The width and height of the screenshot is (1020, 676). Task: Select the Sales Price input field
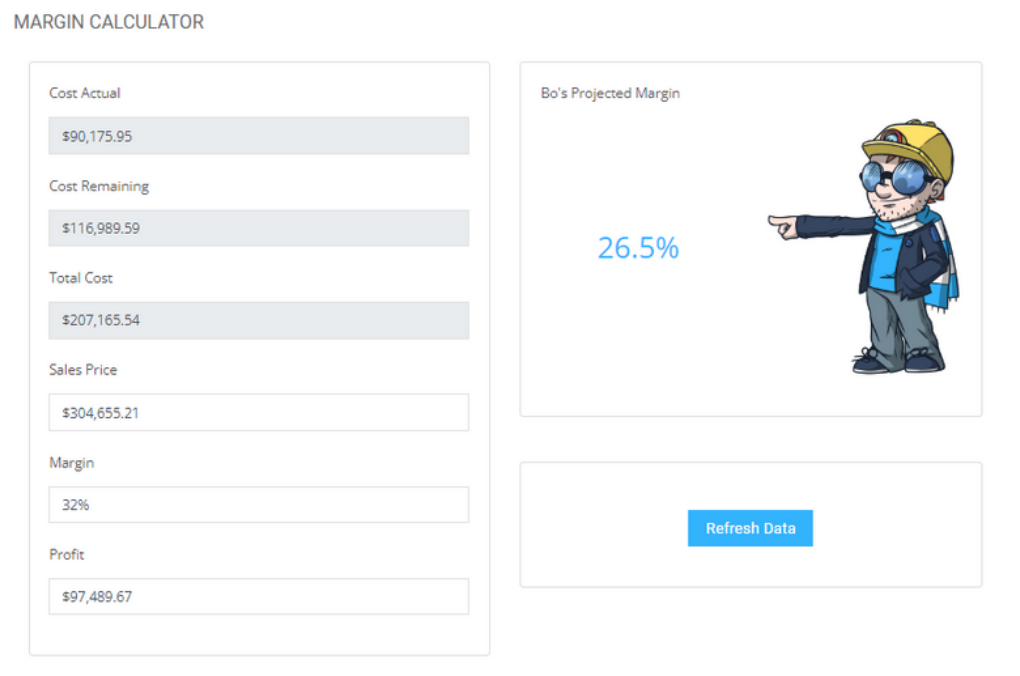pos(258,412)
